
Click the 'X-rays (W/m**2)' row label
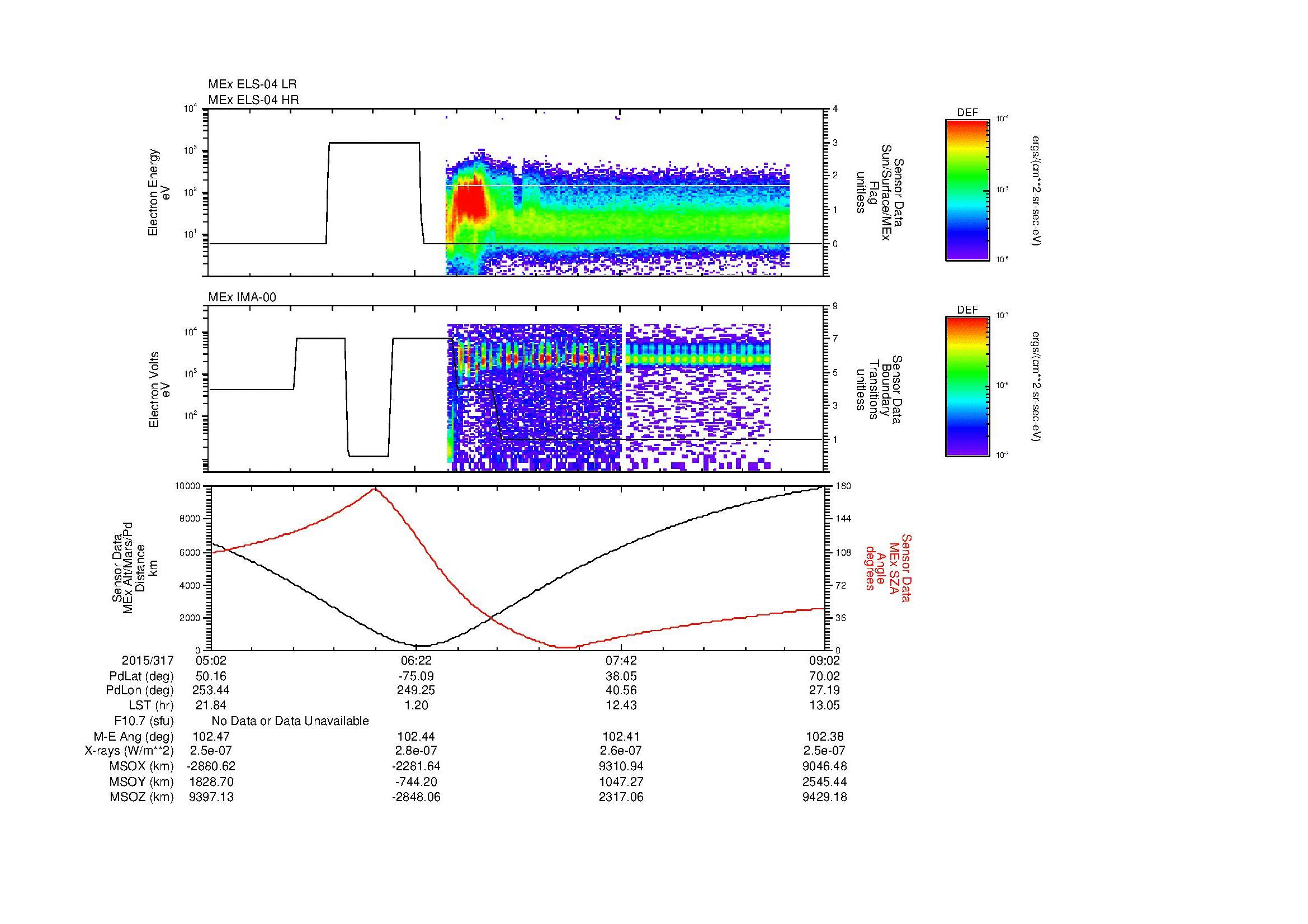tap(129, 751)
